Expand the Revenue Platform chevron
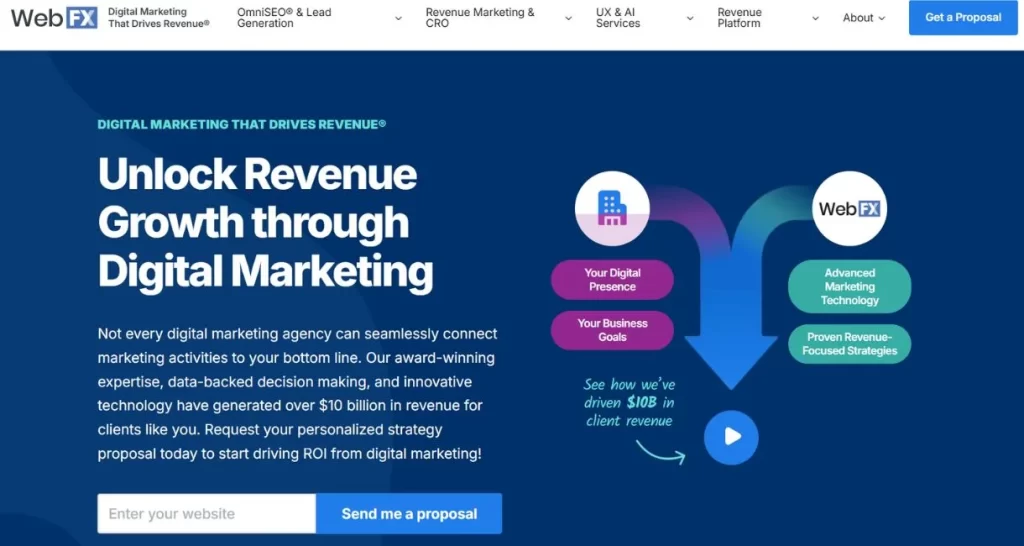 [815, 18]
